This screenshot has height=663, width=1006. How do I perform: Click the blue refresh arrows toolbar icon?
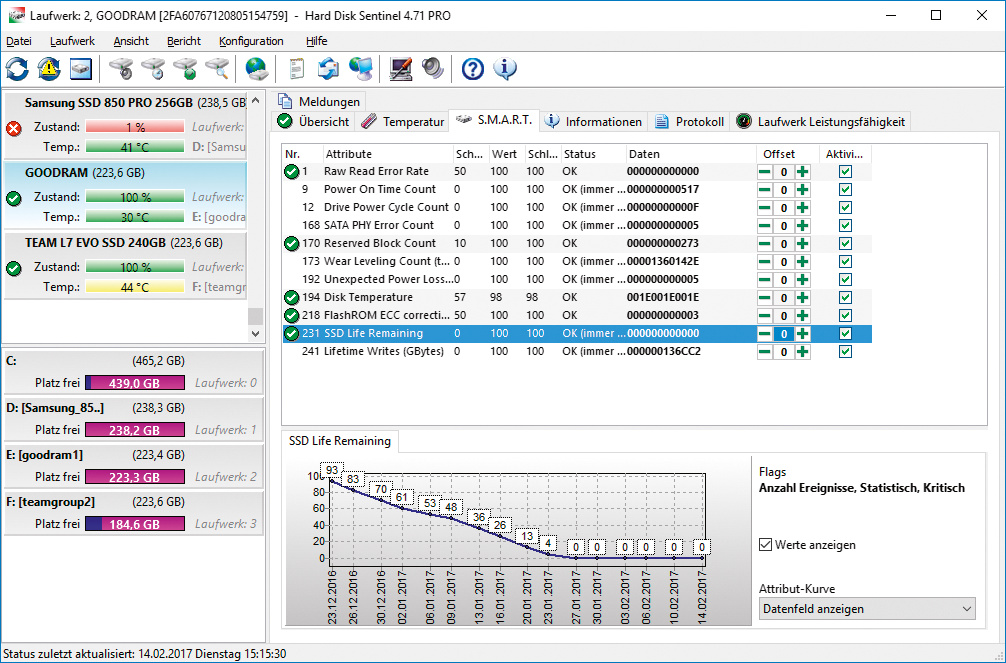(x=17, y=69)
